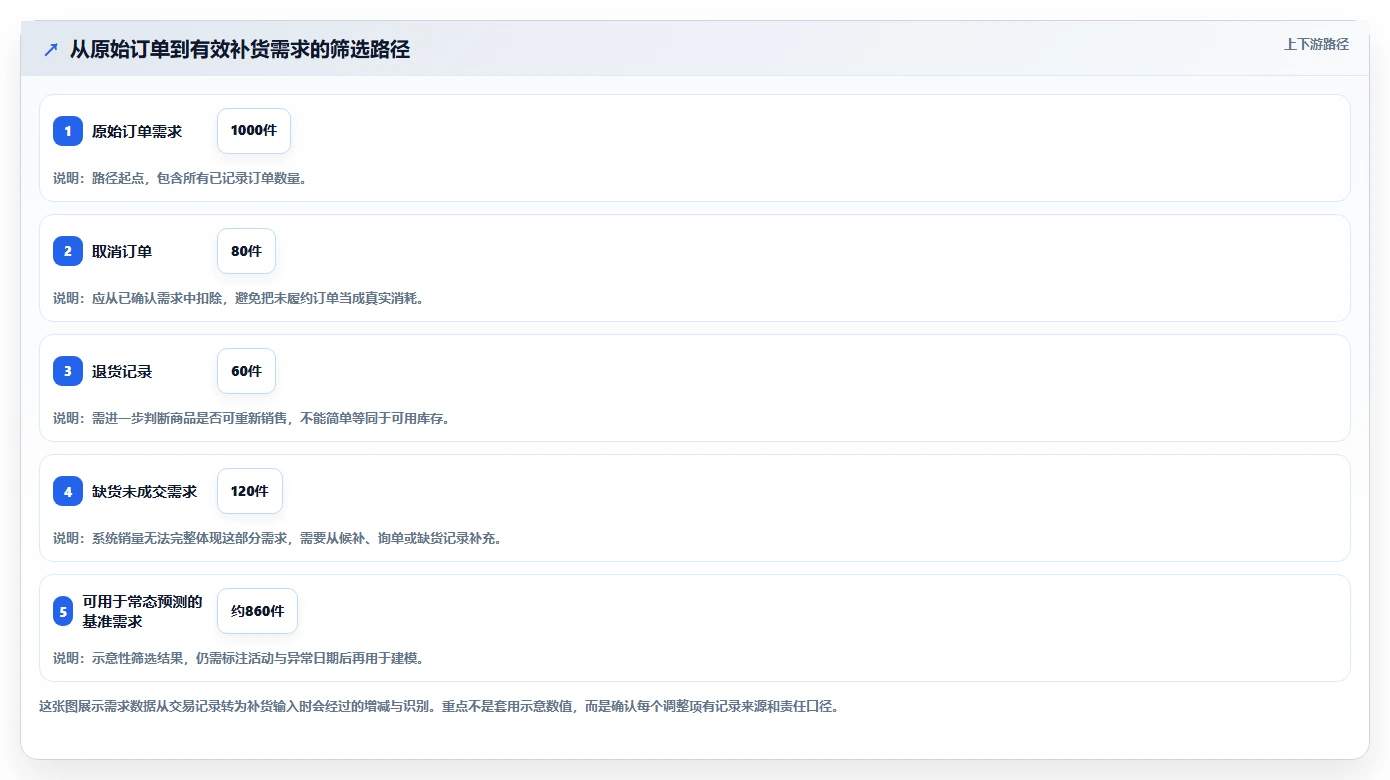Select the 取消订单 step label
The height and width of the screenshot is (780, 1390).
click(x=122, y=251)
